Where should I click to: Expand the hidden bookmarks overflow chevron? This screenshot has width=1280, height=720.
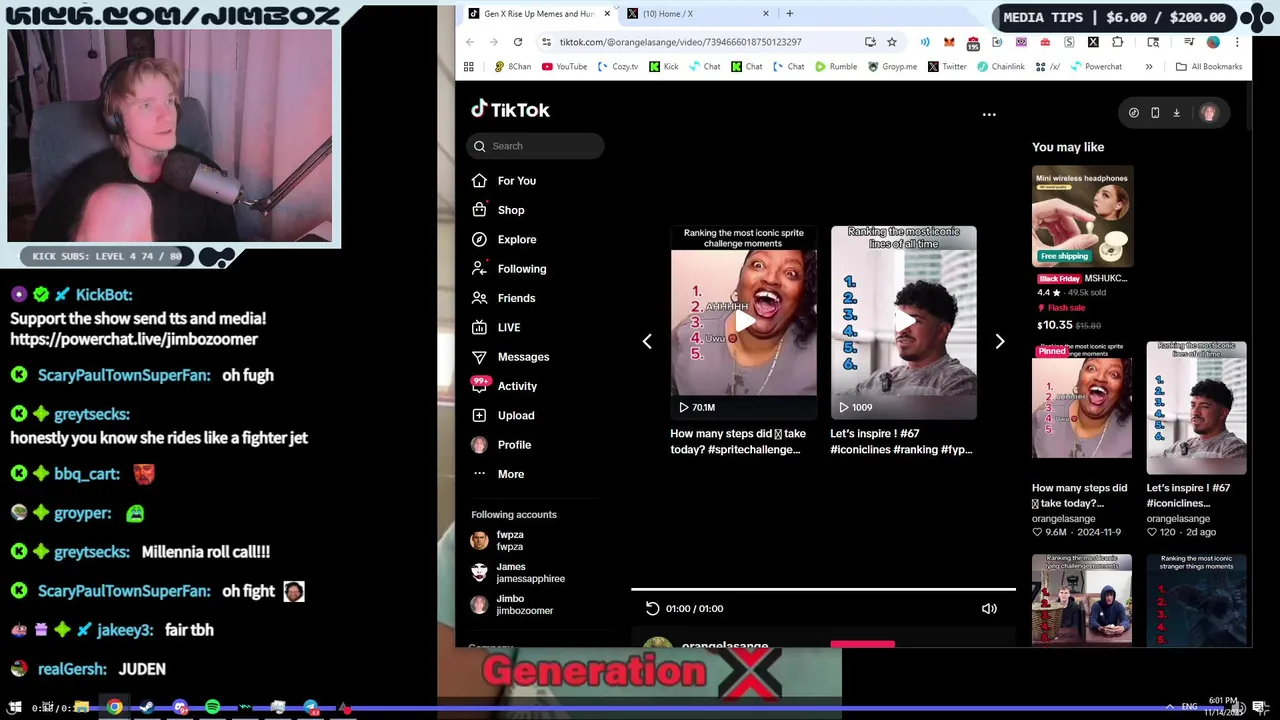click(1148, 67)
